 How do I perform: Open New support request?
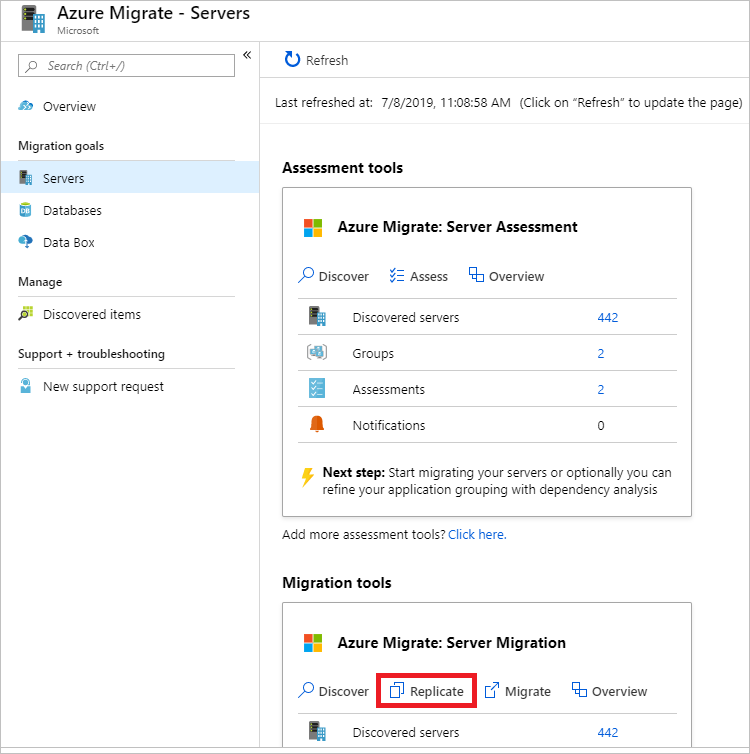[x=103, y=387]
